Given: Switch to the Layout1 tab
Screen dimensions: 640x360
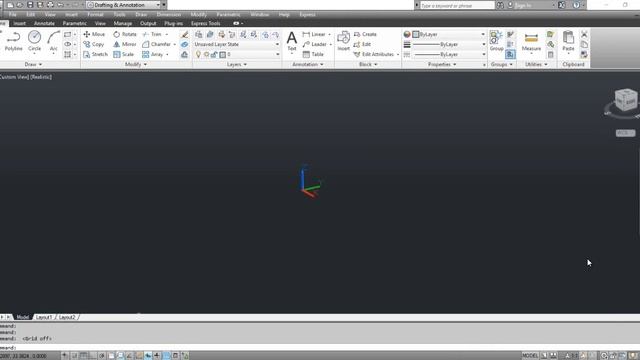Looking at the screenshot, I should (x=44, y=317).
